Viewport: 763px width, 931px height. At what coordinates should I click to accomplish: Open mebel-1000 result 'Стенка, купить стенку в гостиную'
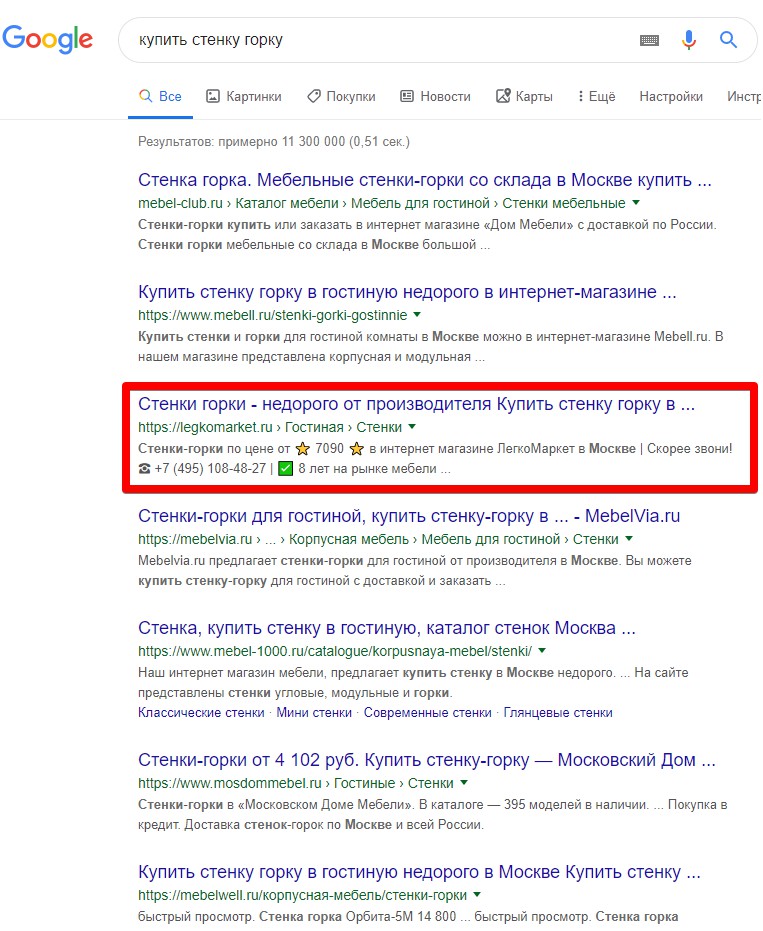[387, 628]
